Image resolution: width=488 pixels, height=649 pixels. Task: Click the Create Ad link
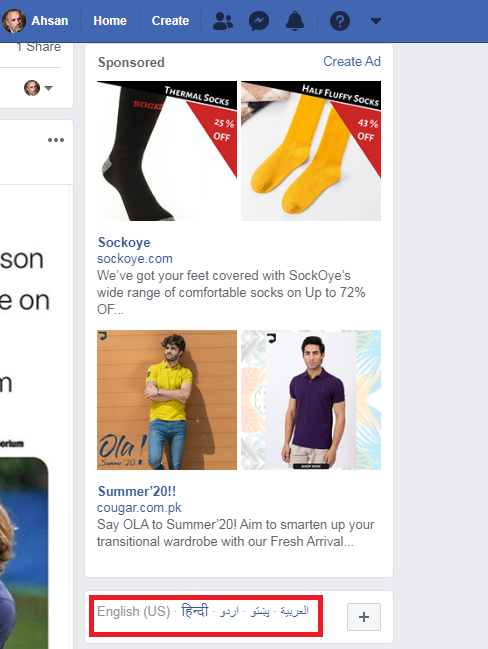coord(352,61)
